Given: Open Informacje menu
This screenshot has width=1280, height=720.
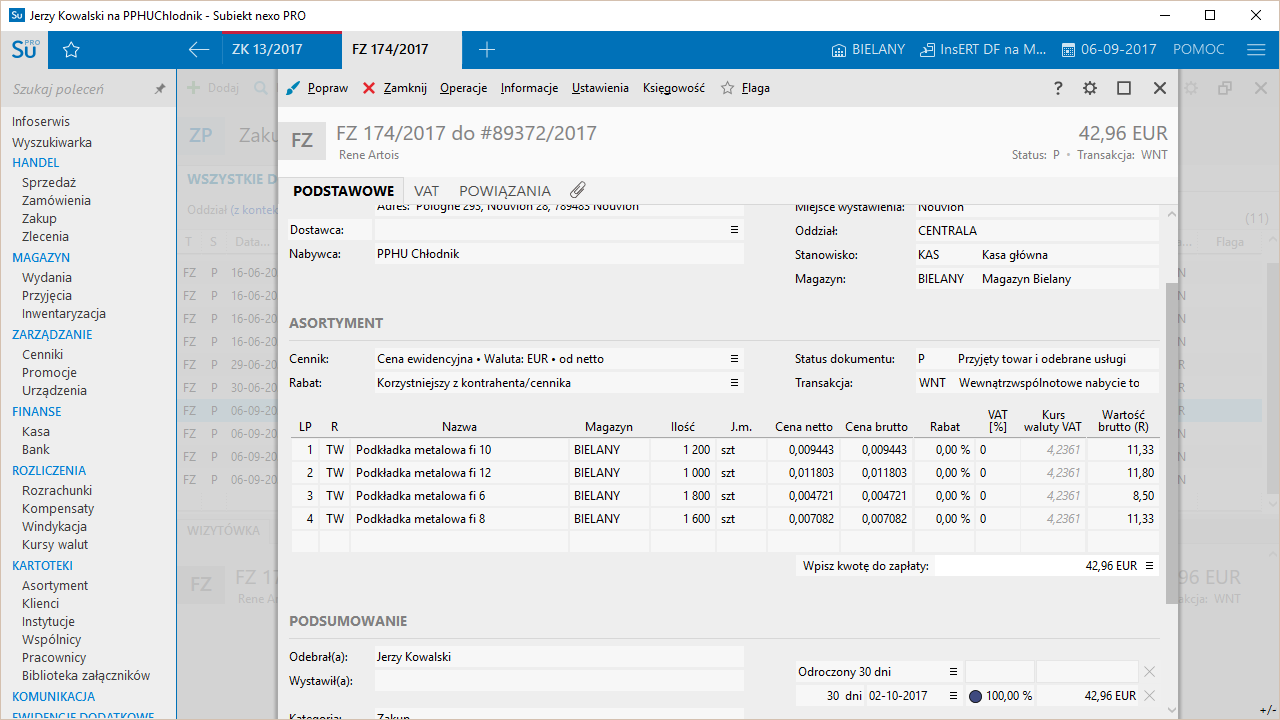Looking at the screenshot, I should pyautogui.click(x=529, y=88).
